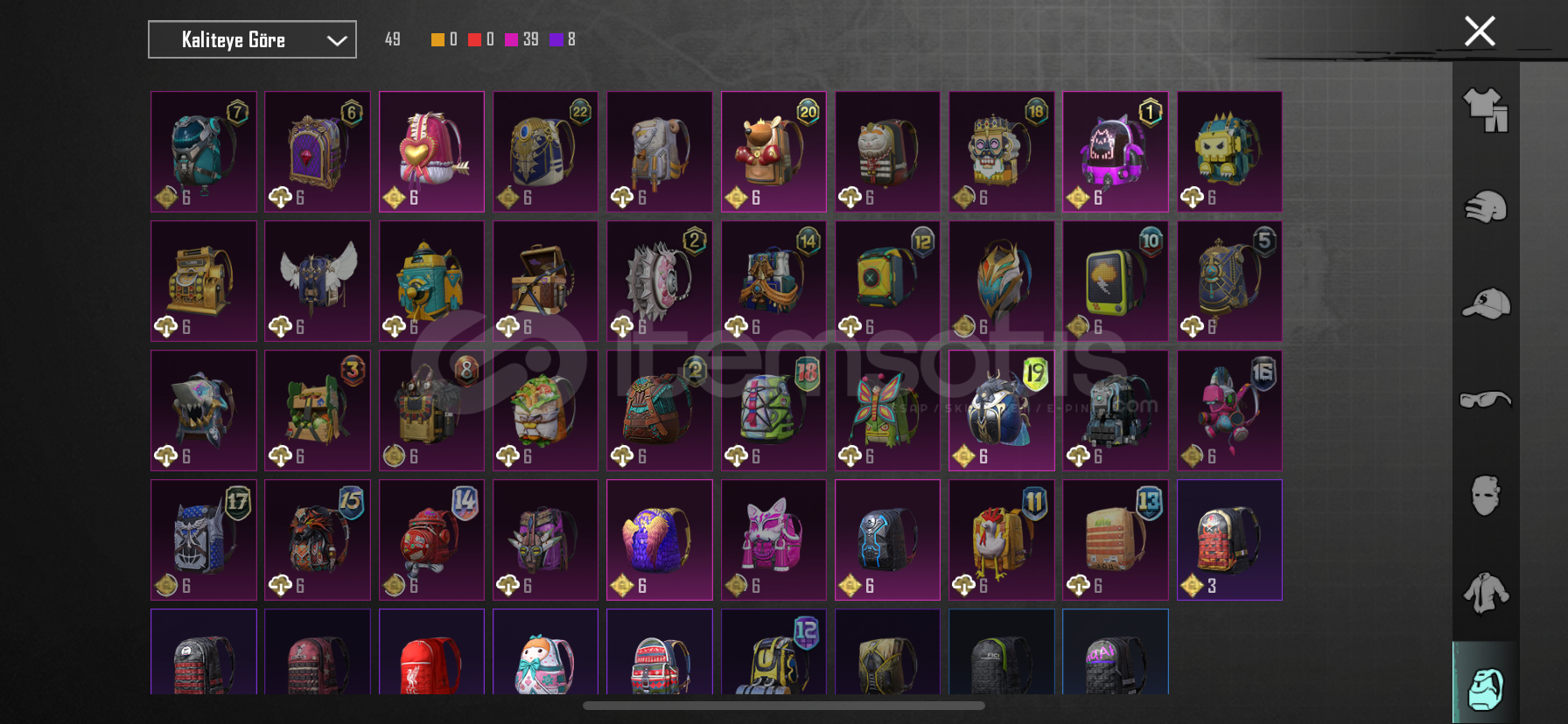This screenshot has height=724, width=1568.
Task: Open the Kaliteye Göre sort dropdown
Action: click(252, 39)
